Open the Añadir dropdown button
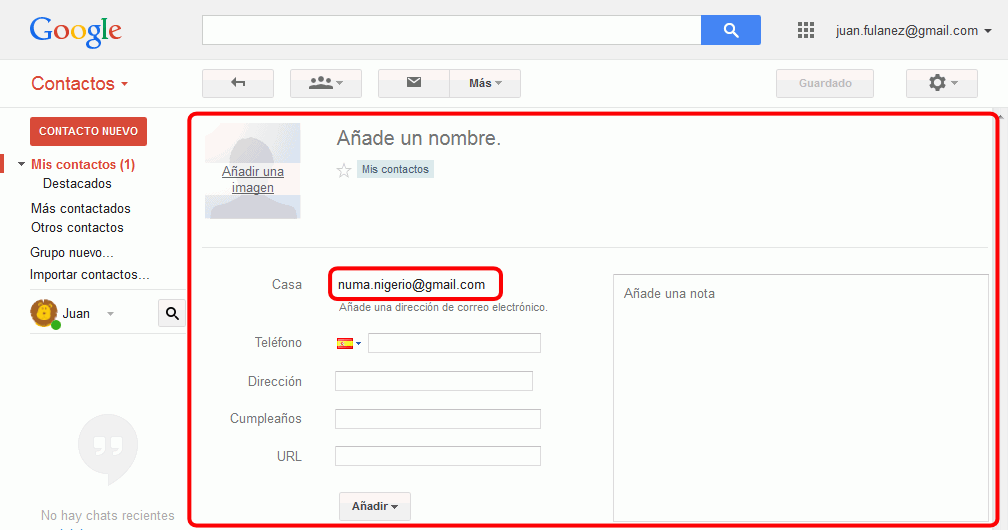The height and width of the screenshot is (530, 1008). pyautogui.click(x=375, y=506)
